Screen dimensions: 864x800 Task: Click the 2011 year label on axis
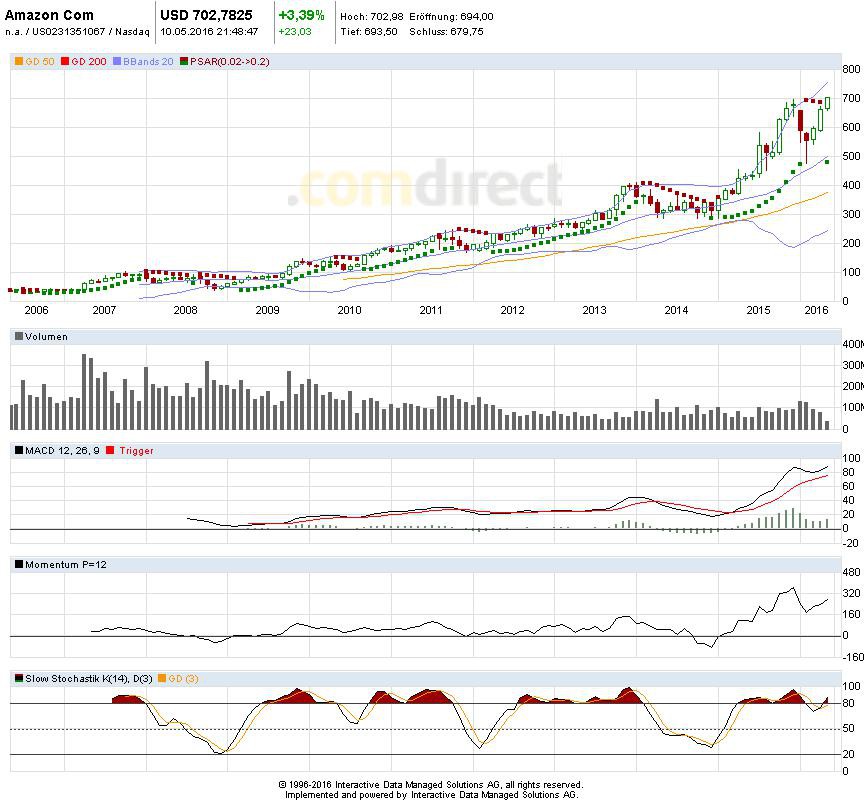(431, 310)
